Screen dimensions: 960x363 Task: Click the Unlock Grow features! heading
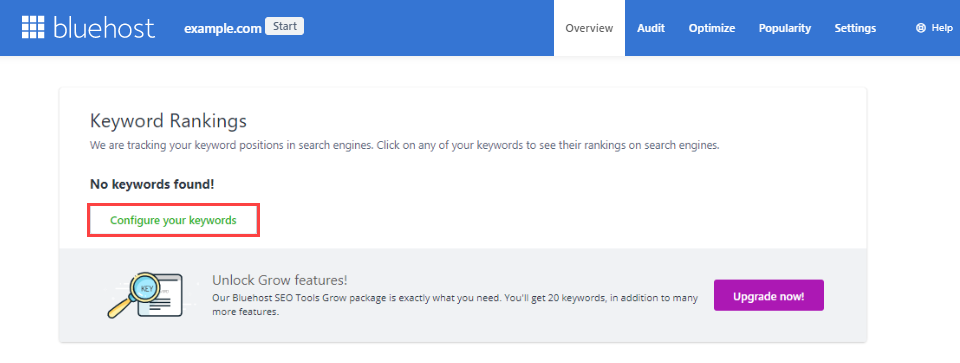(280, 280)
